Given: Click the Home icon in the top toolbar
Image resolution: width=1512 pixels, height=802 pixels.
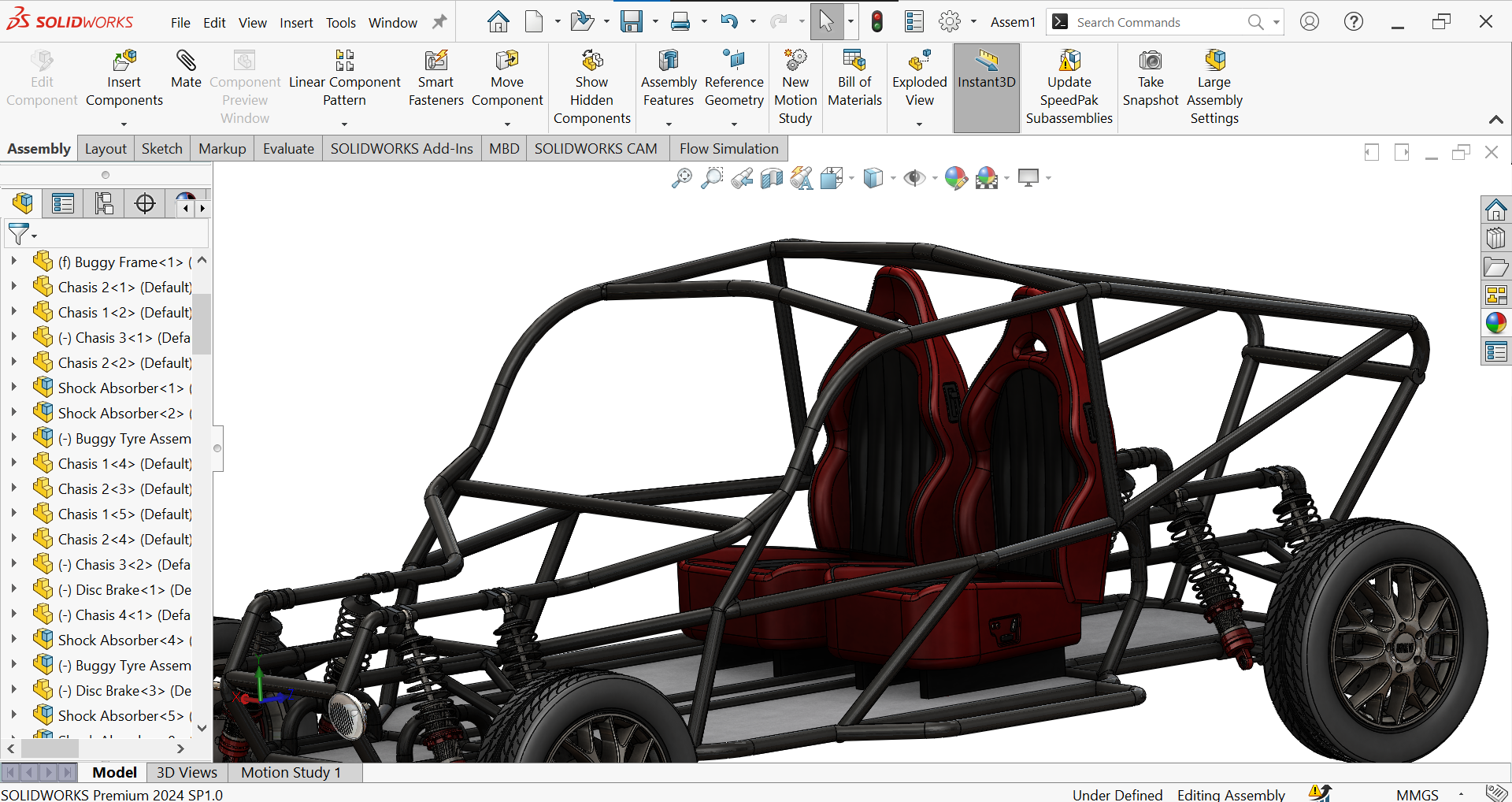Looking at the screenshot, I should (498, 21).
